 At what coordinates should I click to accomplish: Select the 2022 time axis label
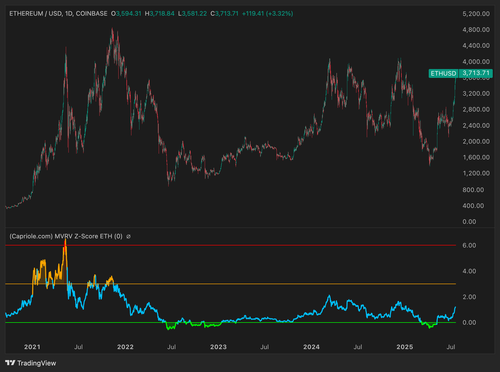tap(125, 347)
